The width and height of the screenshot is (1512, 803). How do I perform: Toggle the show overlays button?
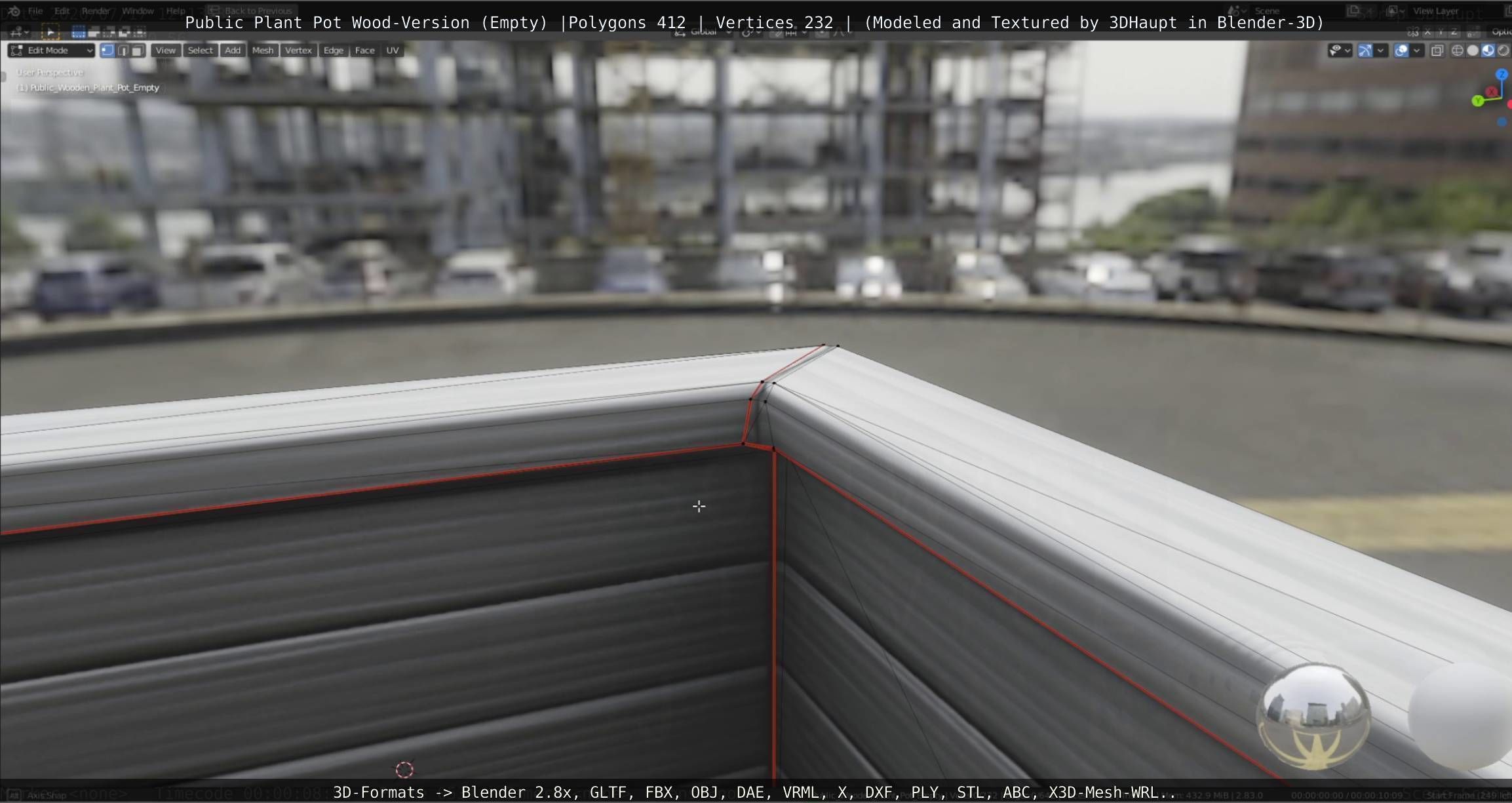click(1401, 50)
